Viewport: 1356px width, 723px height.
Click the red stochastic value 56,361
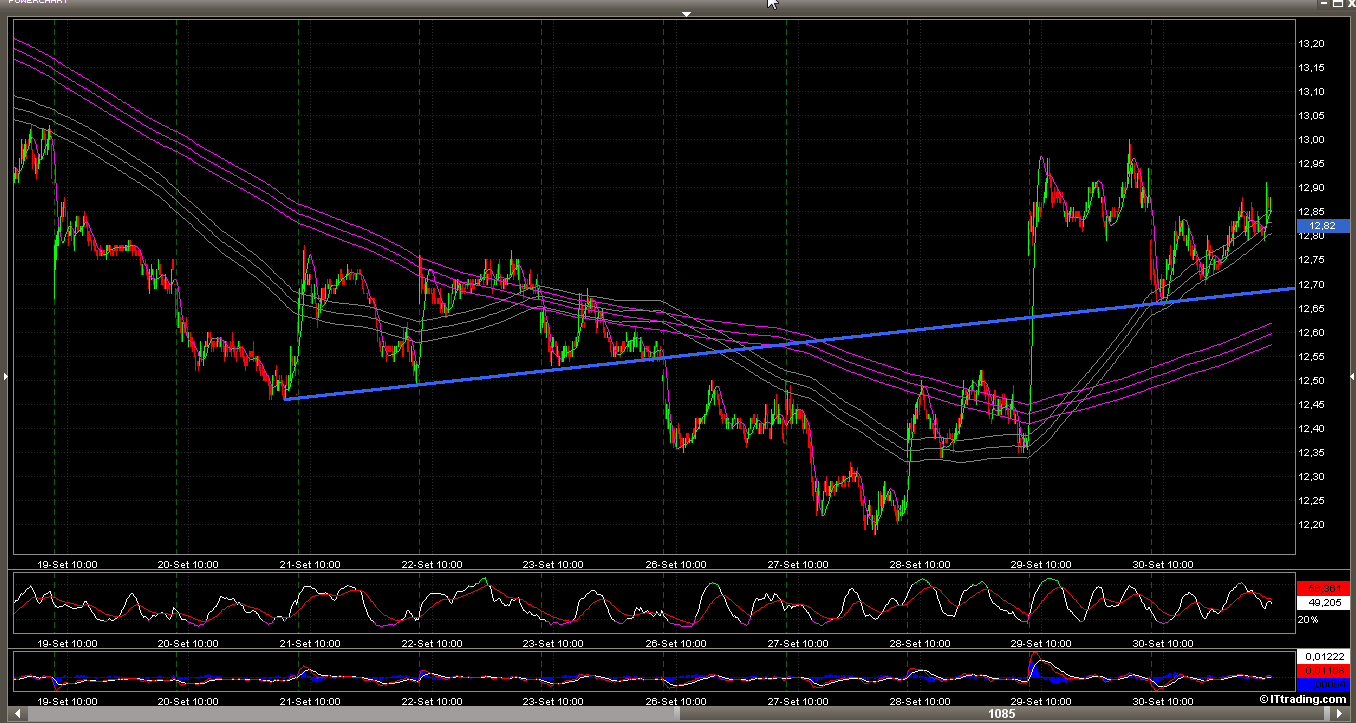[1322, 588]
